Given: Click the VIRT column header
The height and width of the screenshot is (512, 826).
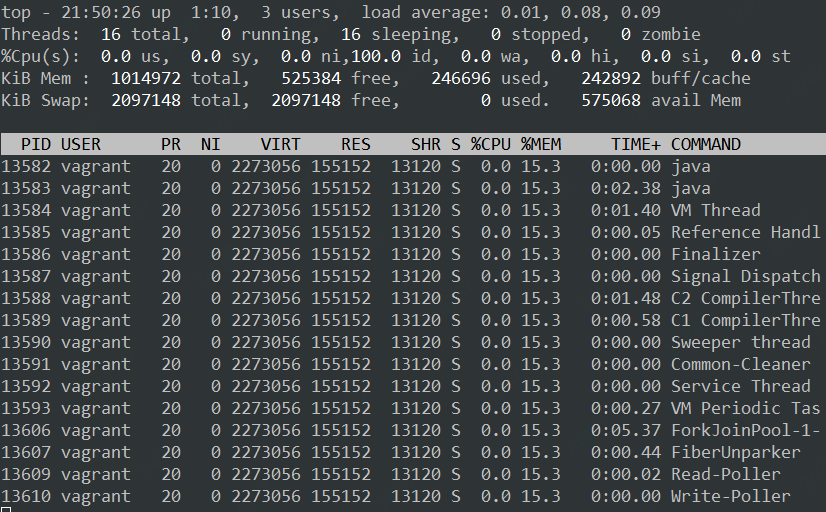Looking at the screenshot, I should [280, 144].
